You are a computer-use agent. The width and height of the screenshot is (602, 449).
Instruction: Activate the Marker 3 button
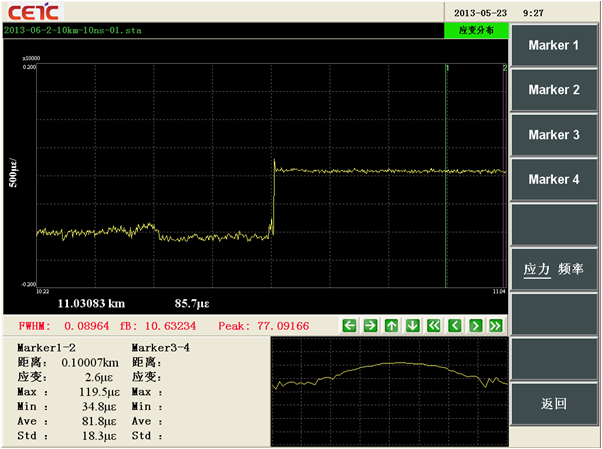(x=554, y=135)
